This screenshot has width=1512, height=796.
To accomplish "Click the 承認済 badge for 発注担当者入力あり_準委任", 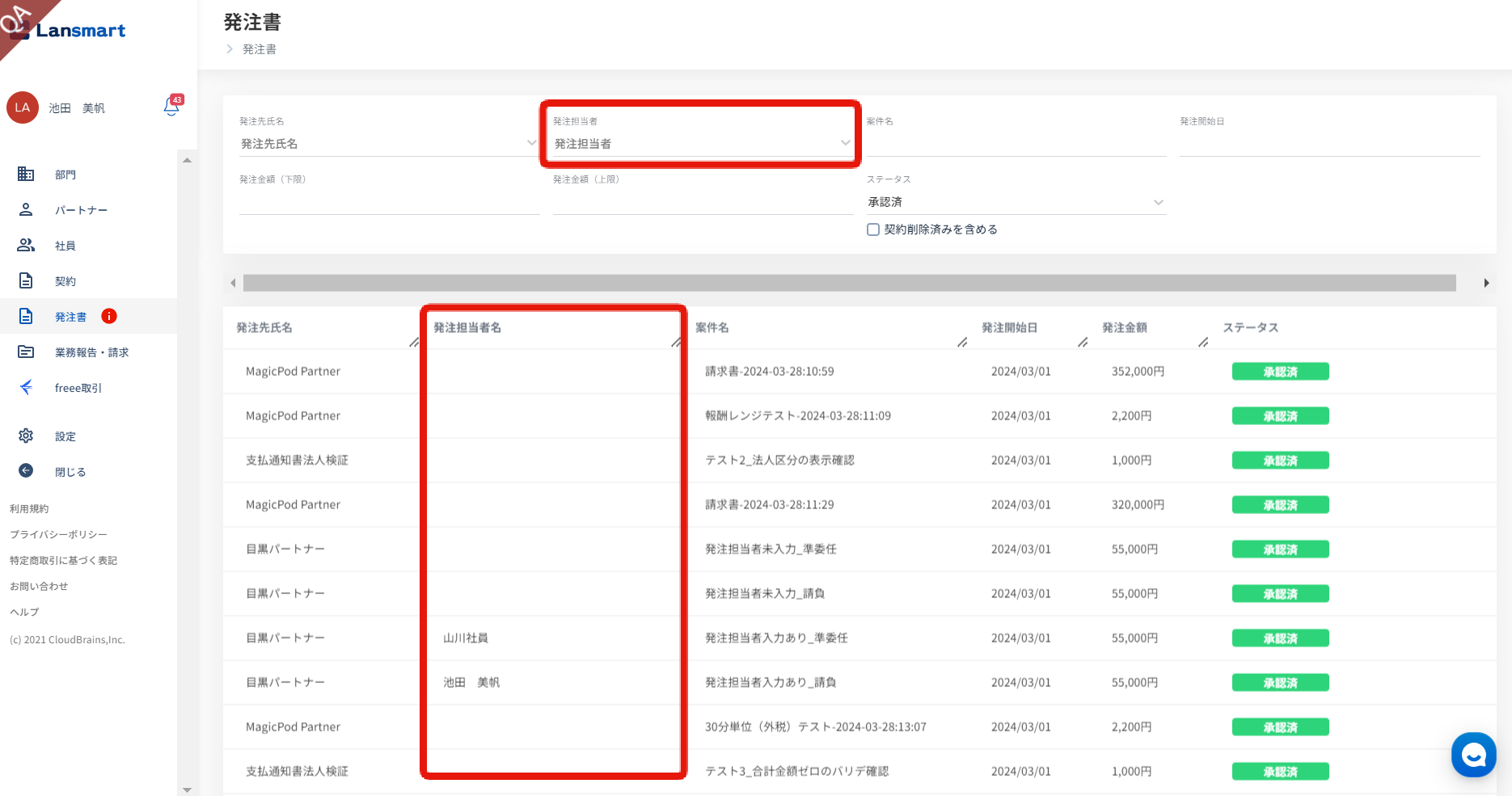I will pos(1281,638).
